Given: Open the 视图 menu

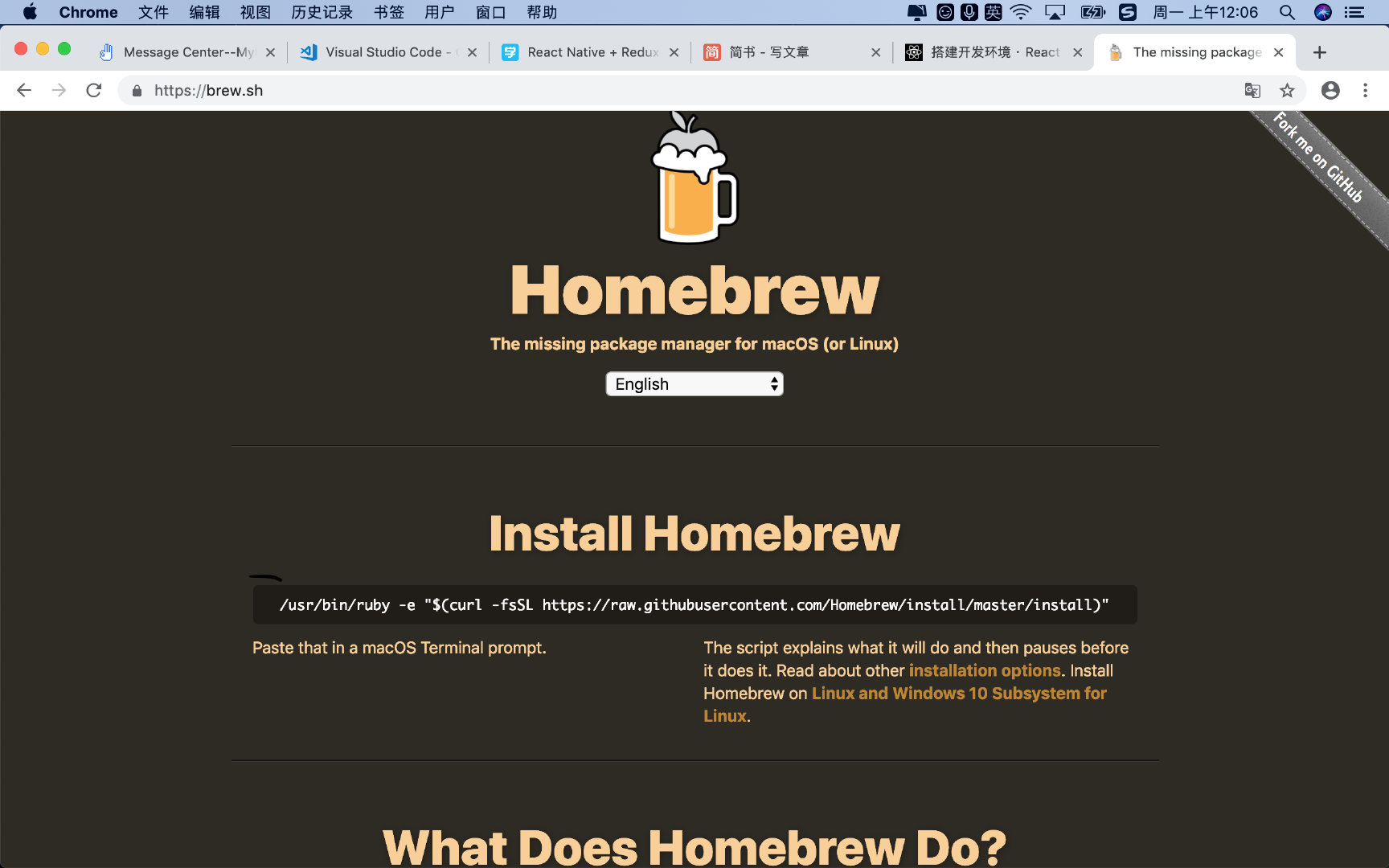Looking at the screenshot, I should (x=256, y=12).
